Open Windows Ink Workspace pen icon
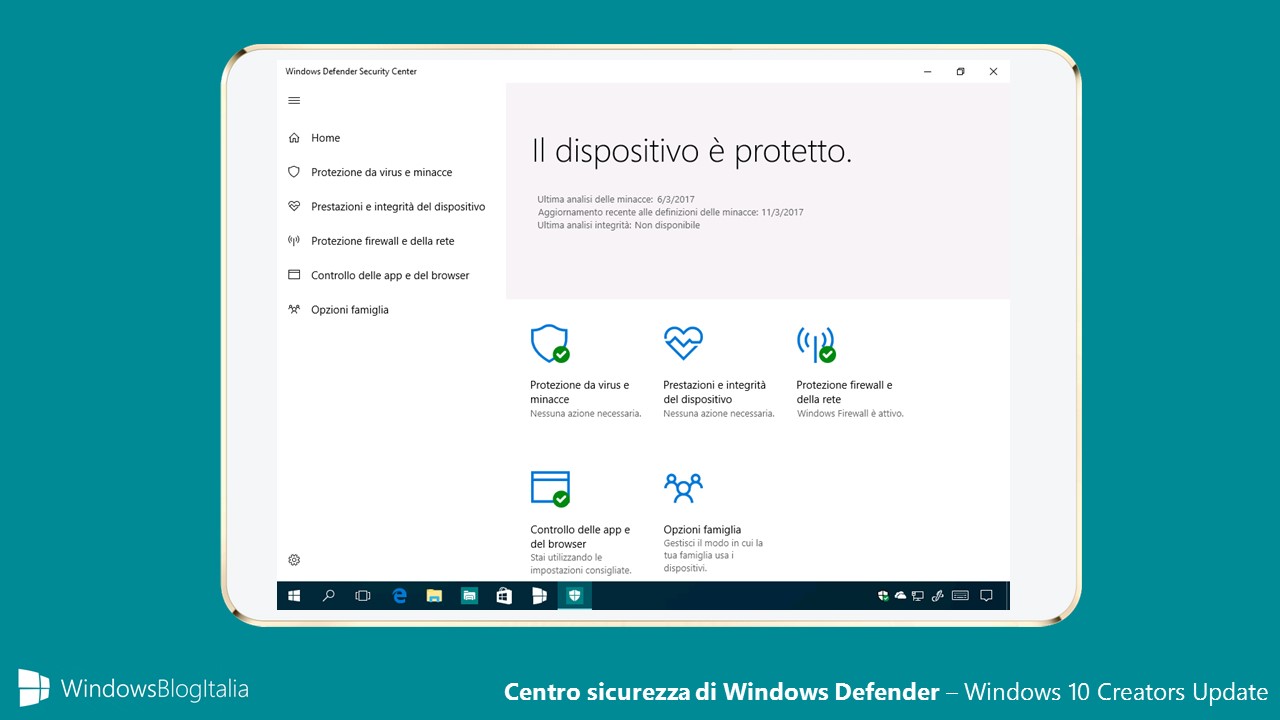Viewport: 1280px width, 720px height. coord(938,596)
